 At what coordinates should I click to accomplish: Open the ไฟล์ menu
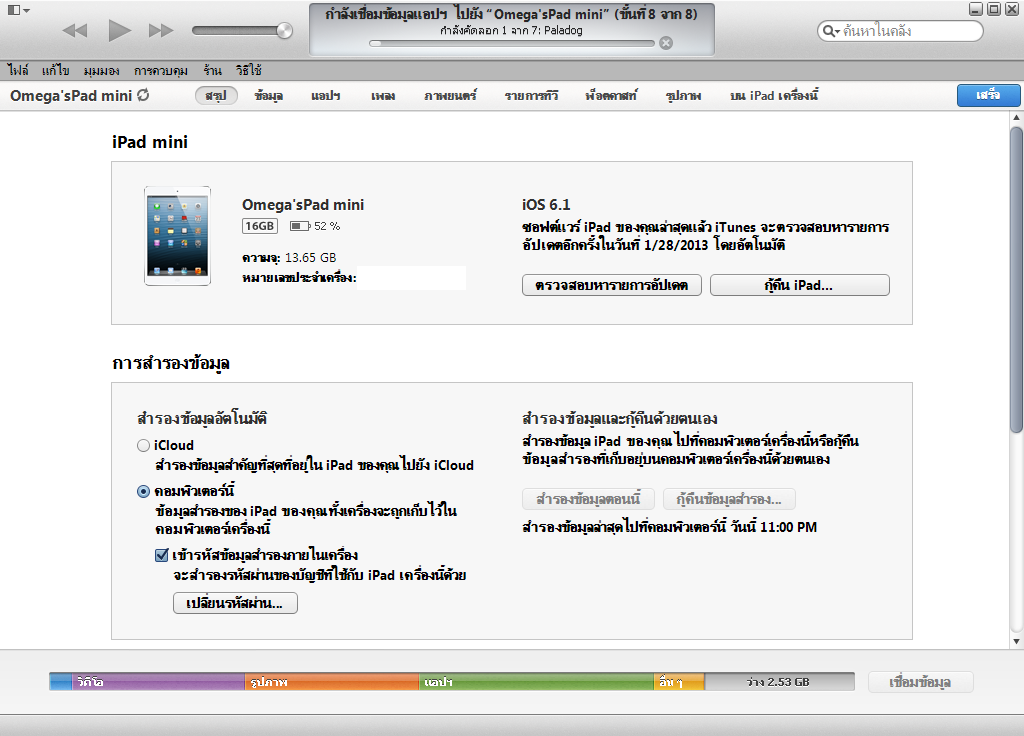click(x=18, y=70)
